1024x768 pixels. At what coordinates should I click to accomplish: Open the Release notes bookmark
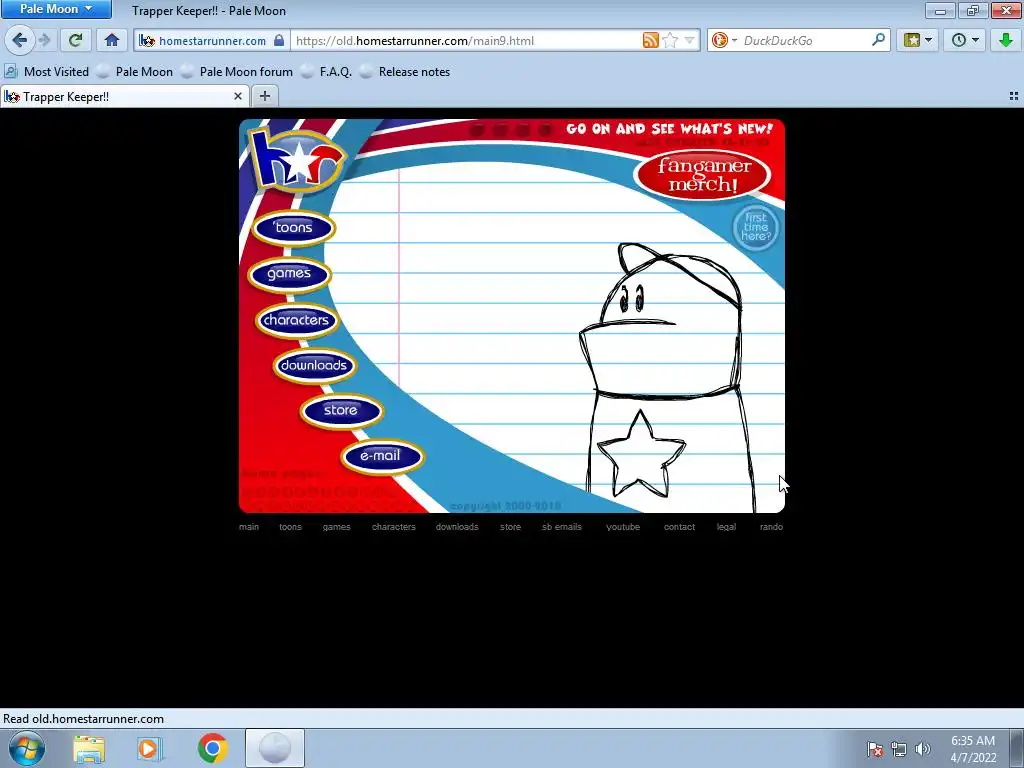pyautogui.click(x=405, y=72)
